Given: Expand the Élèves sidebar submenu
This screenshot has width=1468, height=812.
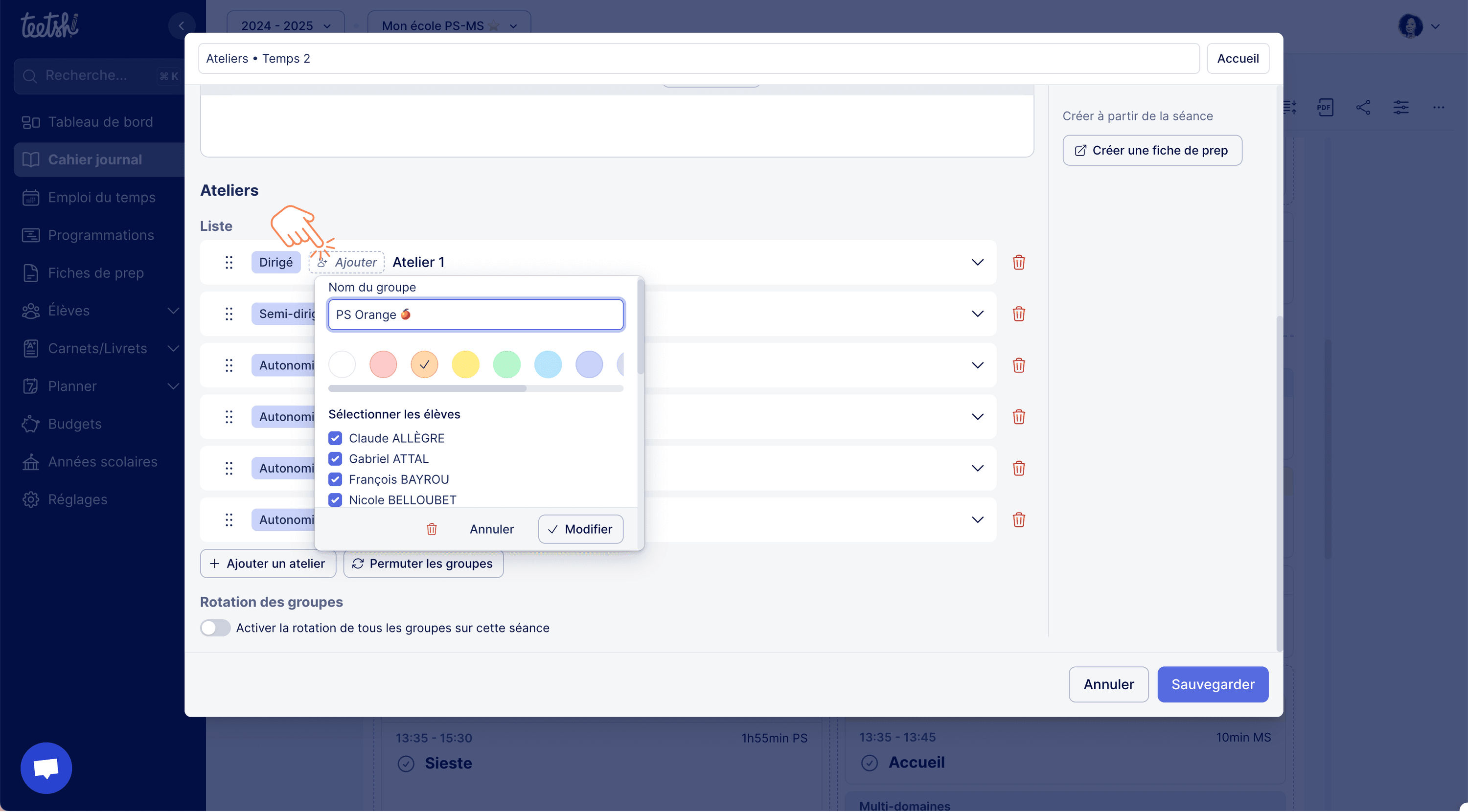Looking at the screenshot, I should point(173,311).
